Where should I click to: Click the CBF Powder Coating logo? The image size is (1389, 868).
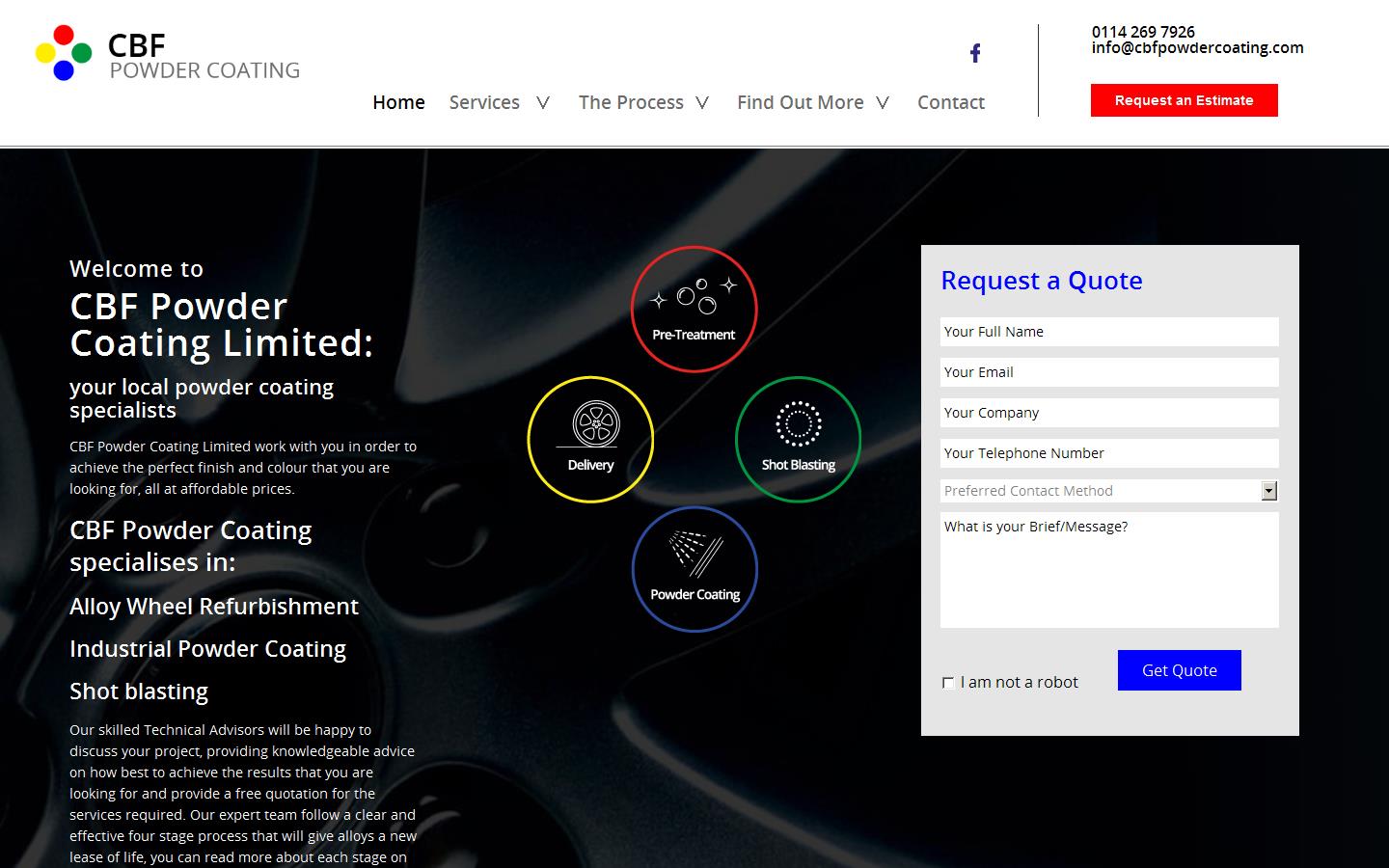tap(166, 53)
